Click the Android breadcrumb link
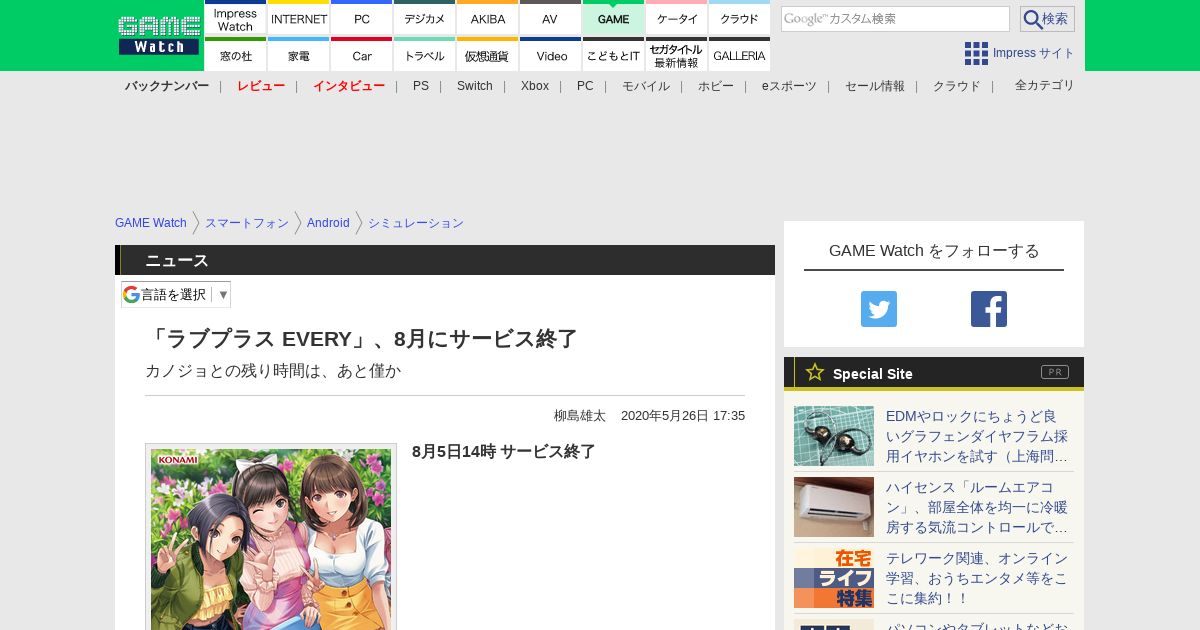The width and height of the screenshot is (1200, 630). coord(328,223)
